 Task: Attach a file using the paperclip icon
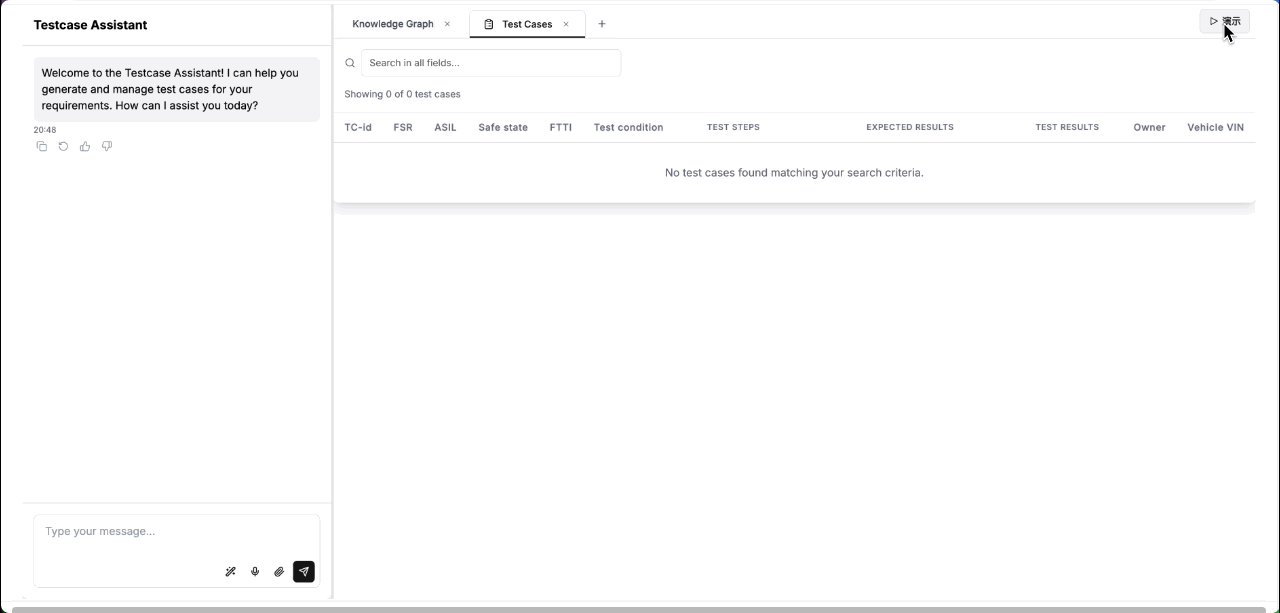coord(279,571)
